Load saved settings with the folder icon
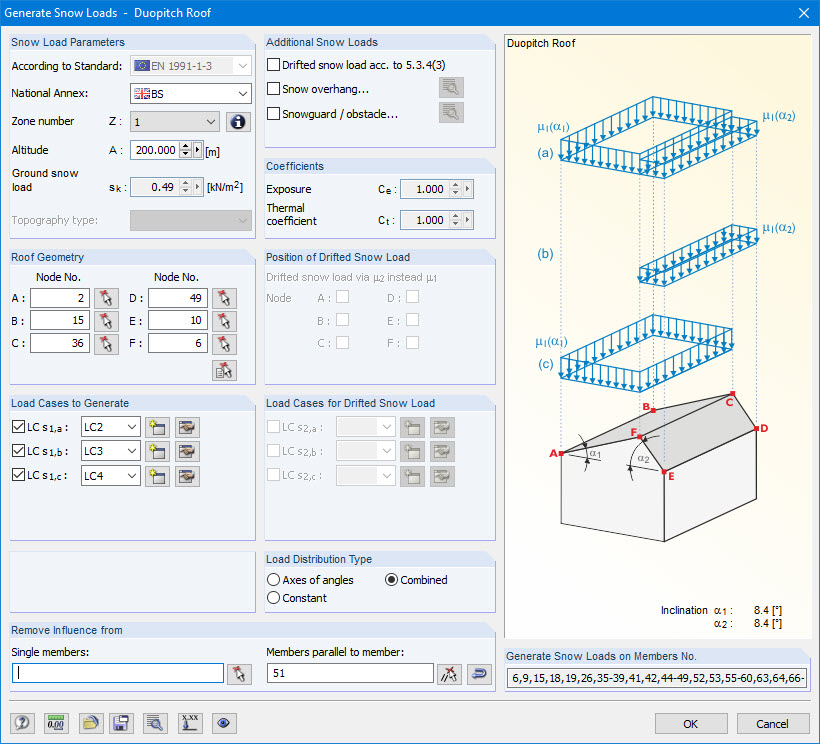Screen dimensions: 820x744 click(91, 722)
